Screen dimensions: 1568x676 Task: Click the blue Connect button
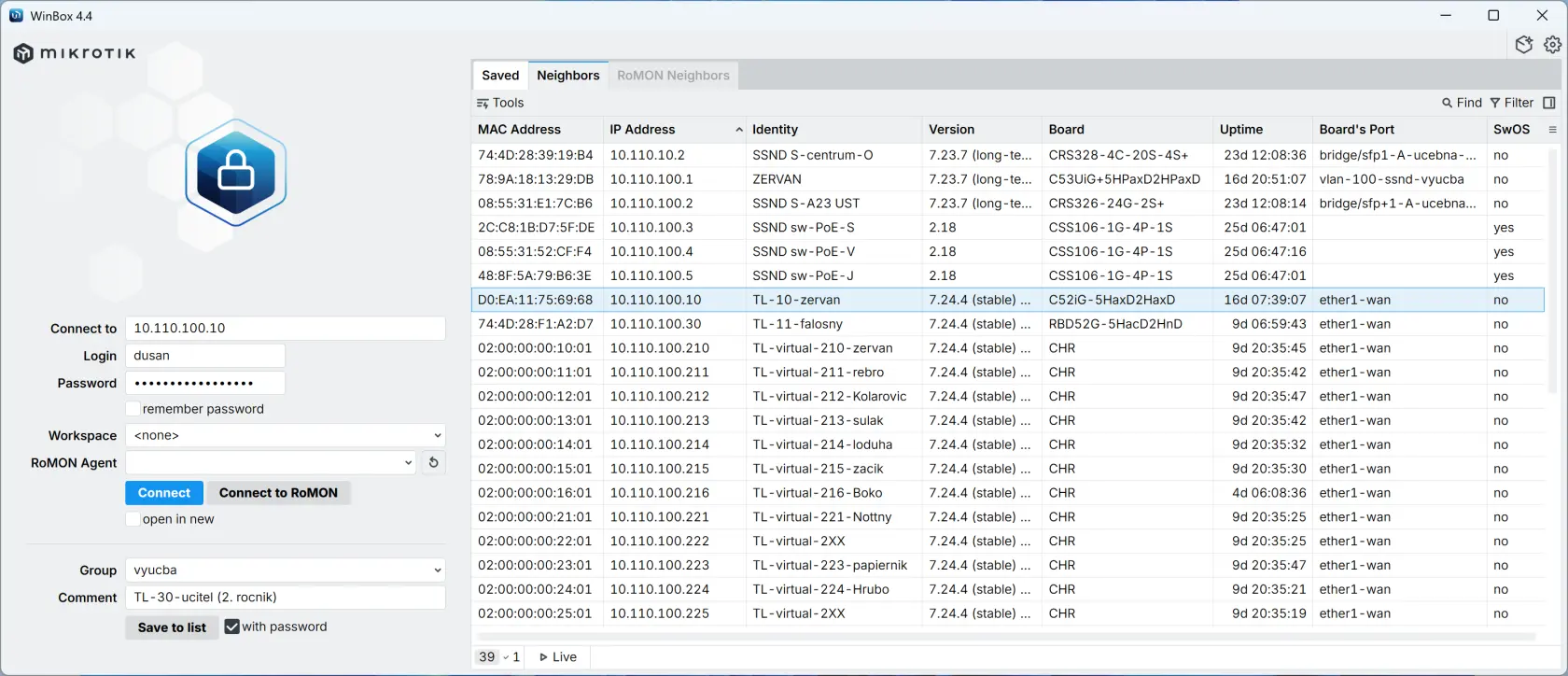(x=164, y=493)
